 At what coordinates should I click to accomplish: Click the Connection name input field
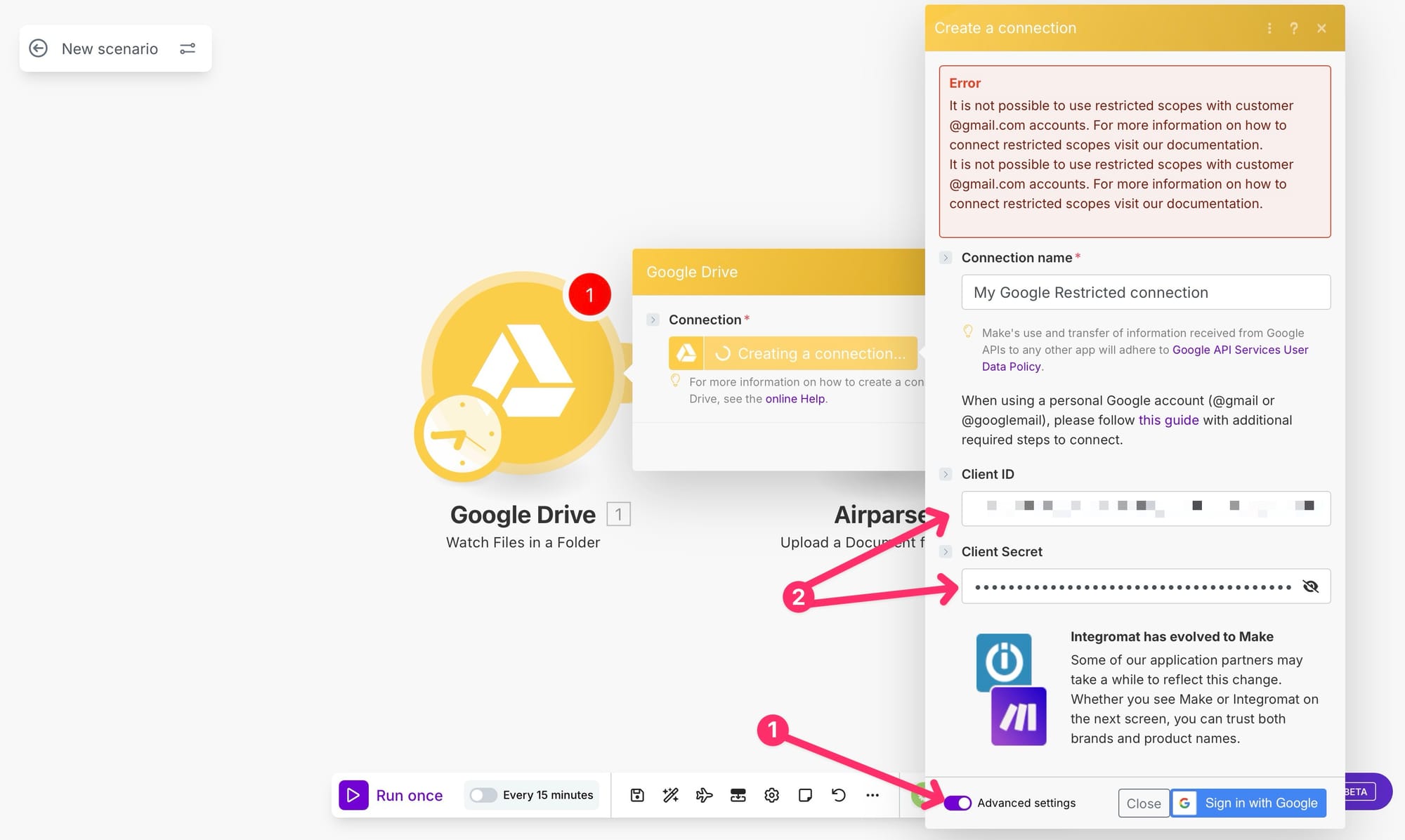(x=1145, y=292)
